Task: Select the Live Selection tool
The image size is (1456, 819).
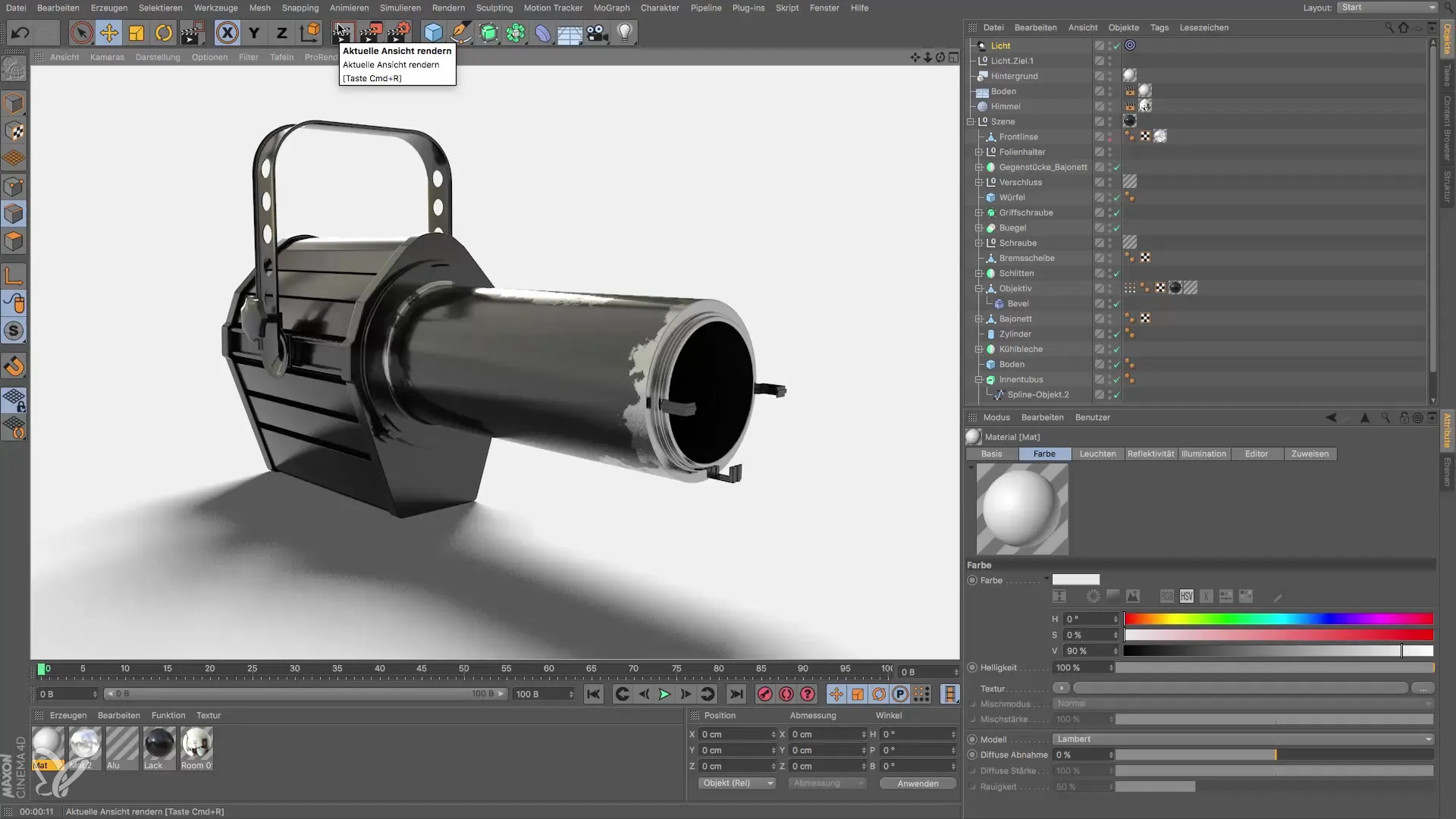Action: (82, 33)
